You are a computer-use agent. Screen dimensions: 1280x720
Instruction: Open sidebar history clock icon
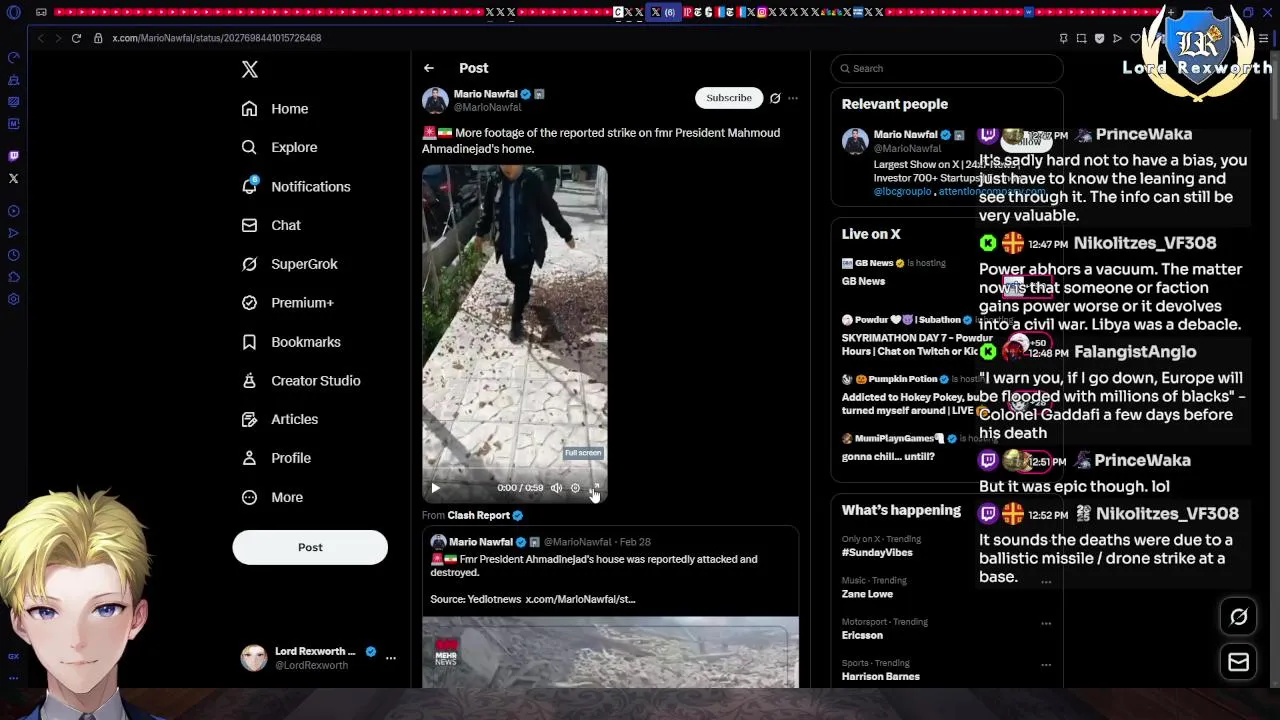pos(13,255)
